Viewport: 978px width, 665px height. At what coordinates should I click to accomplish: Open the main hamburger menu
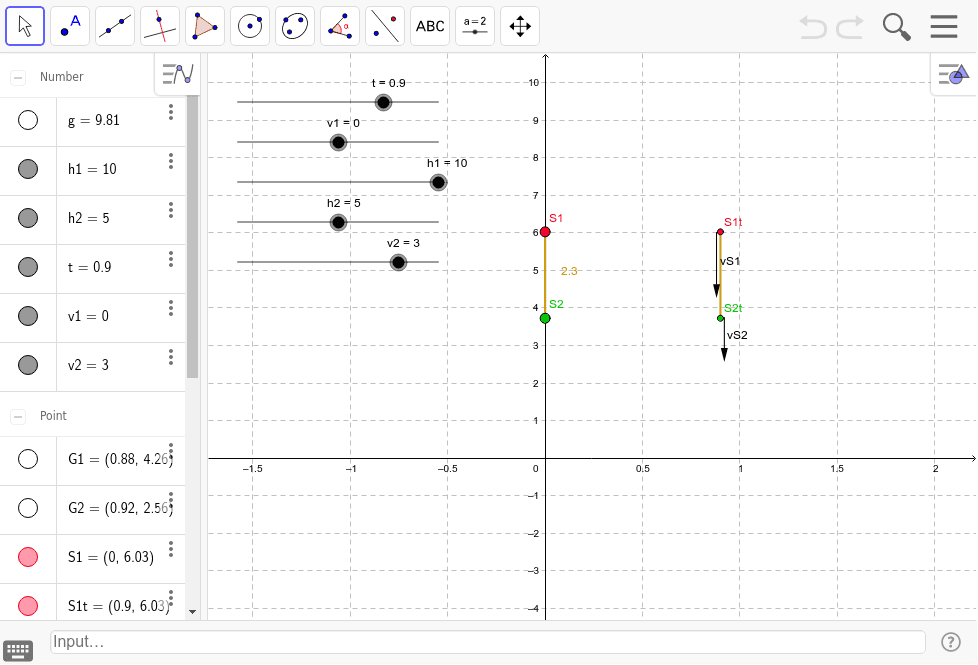944,26
